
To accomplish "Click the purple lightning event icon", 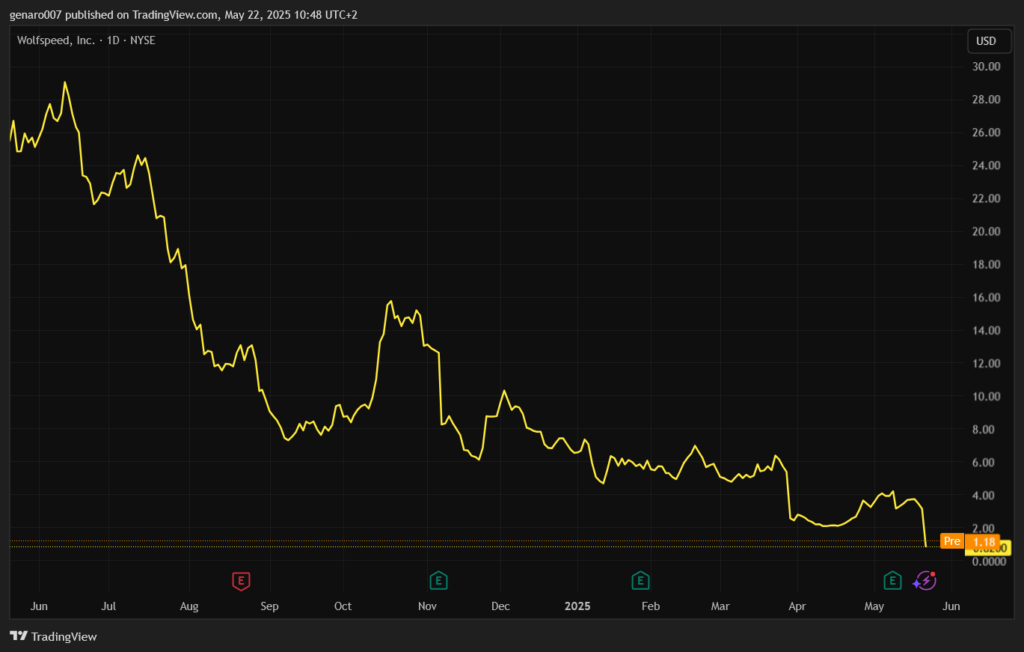I will 925,580.
